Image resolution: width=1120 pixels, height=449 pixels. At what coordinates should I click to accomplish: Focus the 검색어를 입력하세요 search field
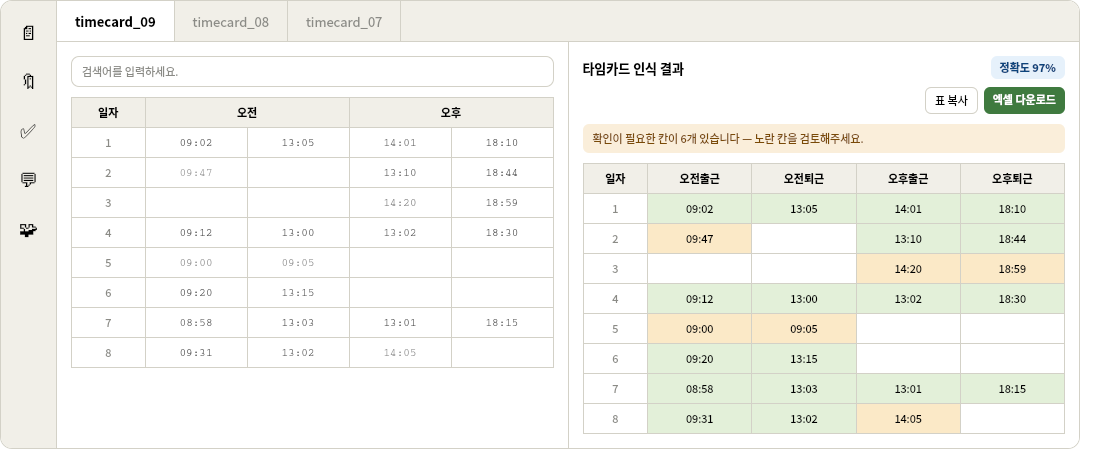pyautogui.click(x=312, y=71)
